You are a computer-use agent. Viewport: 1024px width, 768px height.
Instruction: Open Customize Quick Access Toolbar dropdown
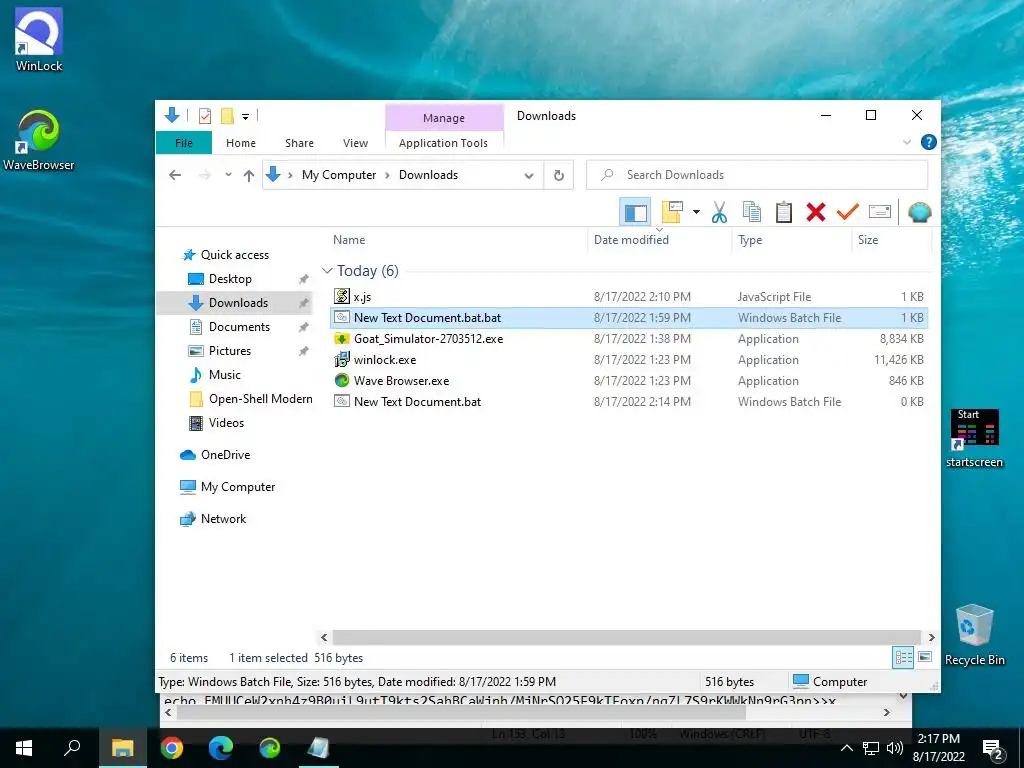(246, 117)
